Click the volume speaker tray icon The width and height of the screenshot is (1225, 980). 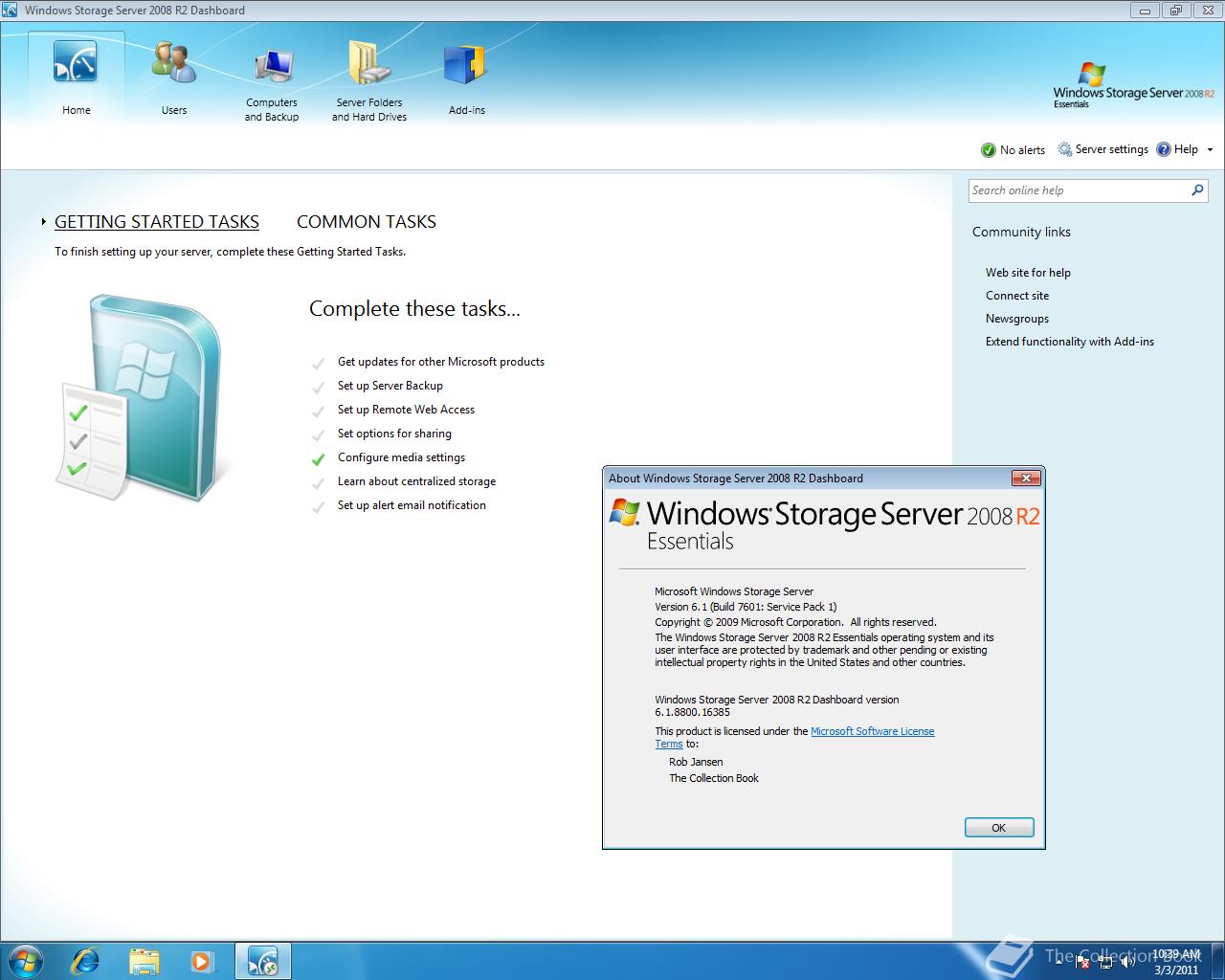point(1129,961)
